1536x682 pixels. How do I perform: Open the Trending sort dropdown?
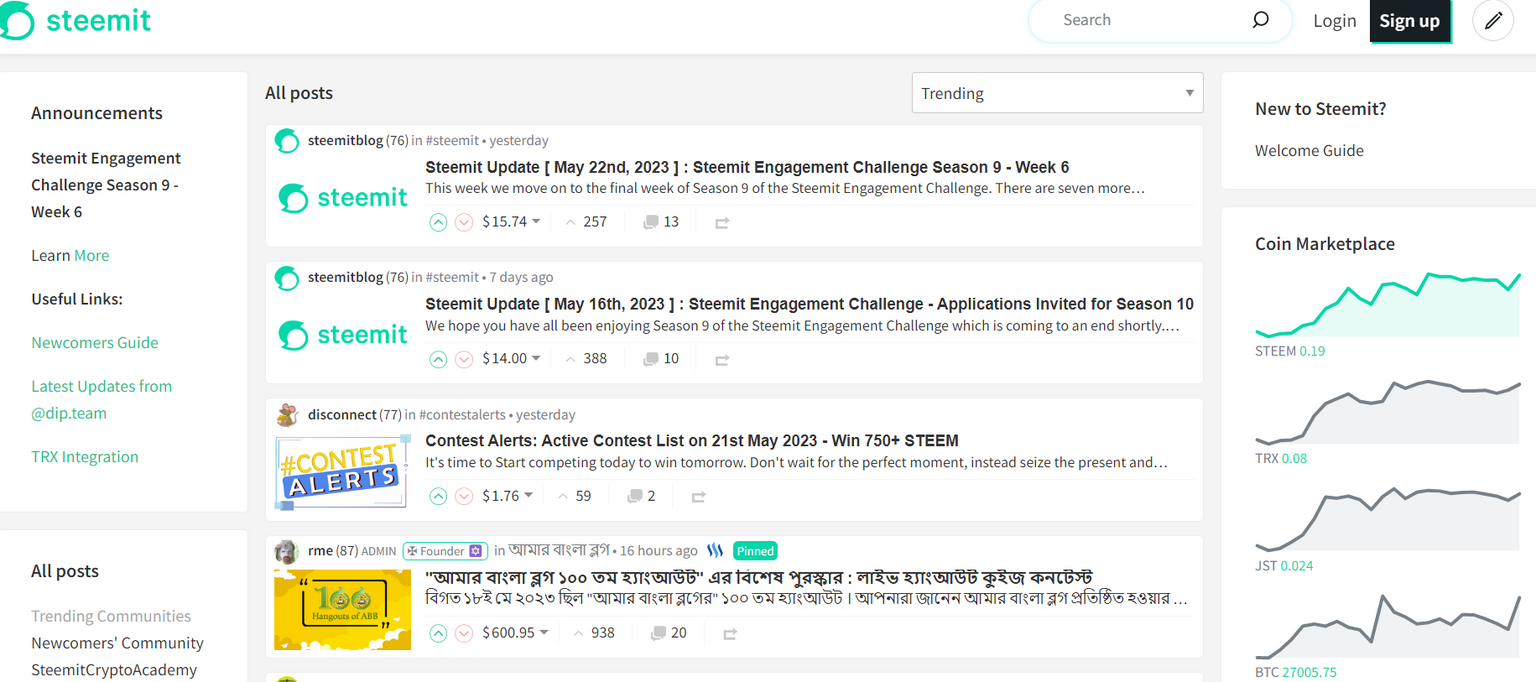click(1057, 93)
